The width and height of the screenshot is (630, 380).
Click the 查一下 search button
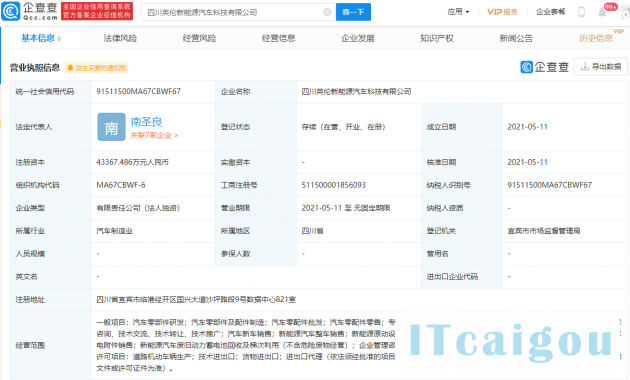[x=353, y=12]
